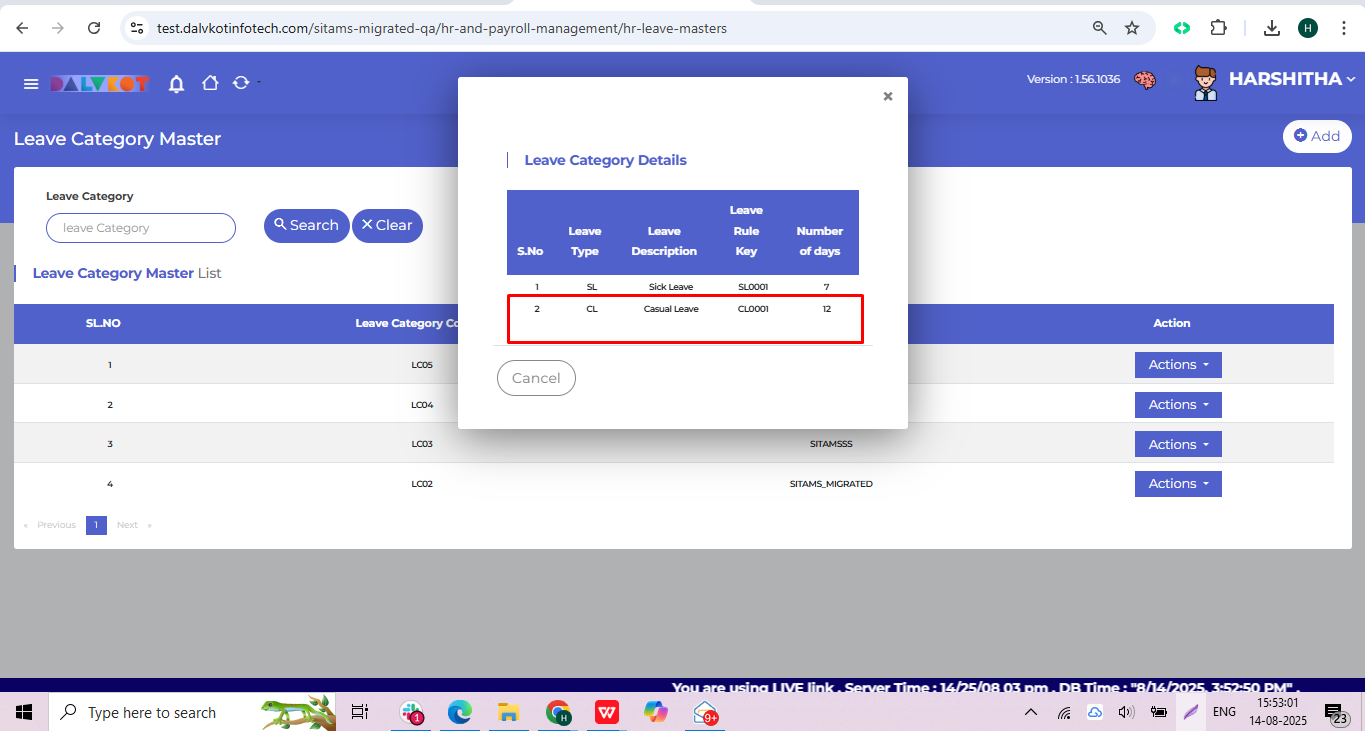
Task: Reload the page in browser
Action: point(94,28)
